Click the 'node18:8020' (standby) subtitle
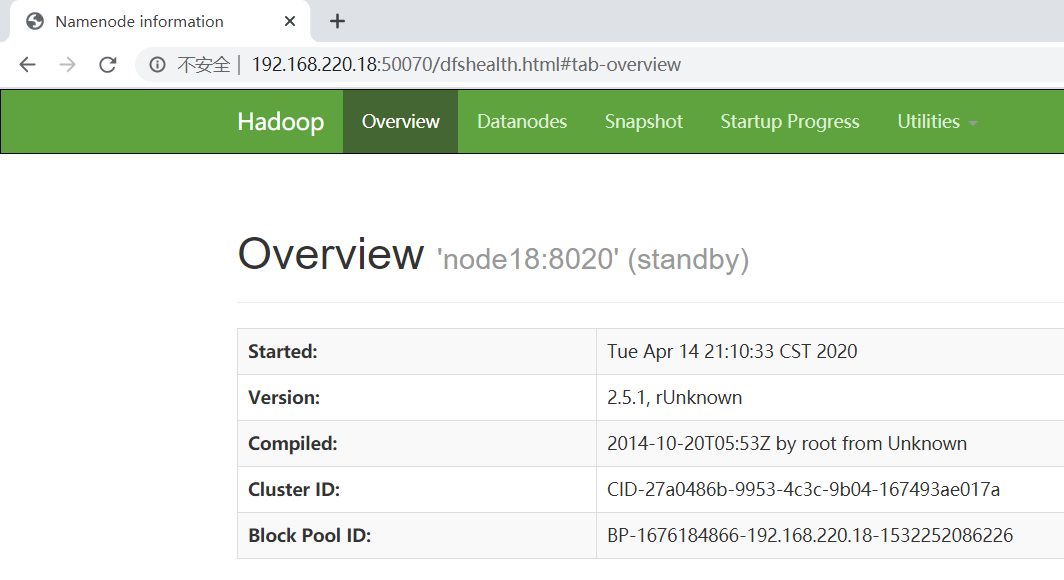This screenshot has height=580, width=1064. [x=593, y=259]
